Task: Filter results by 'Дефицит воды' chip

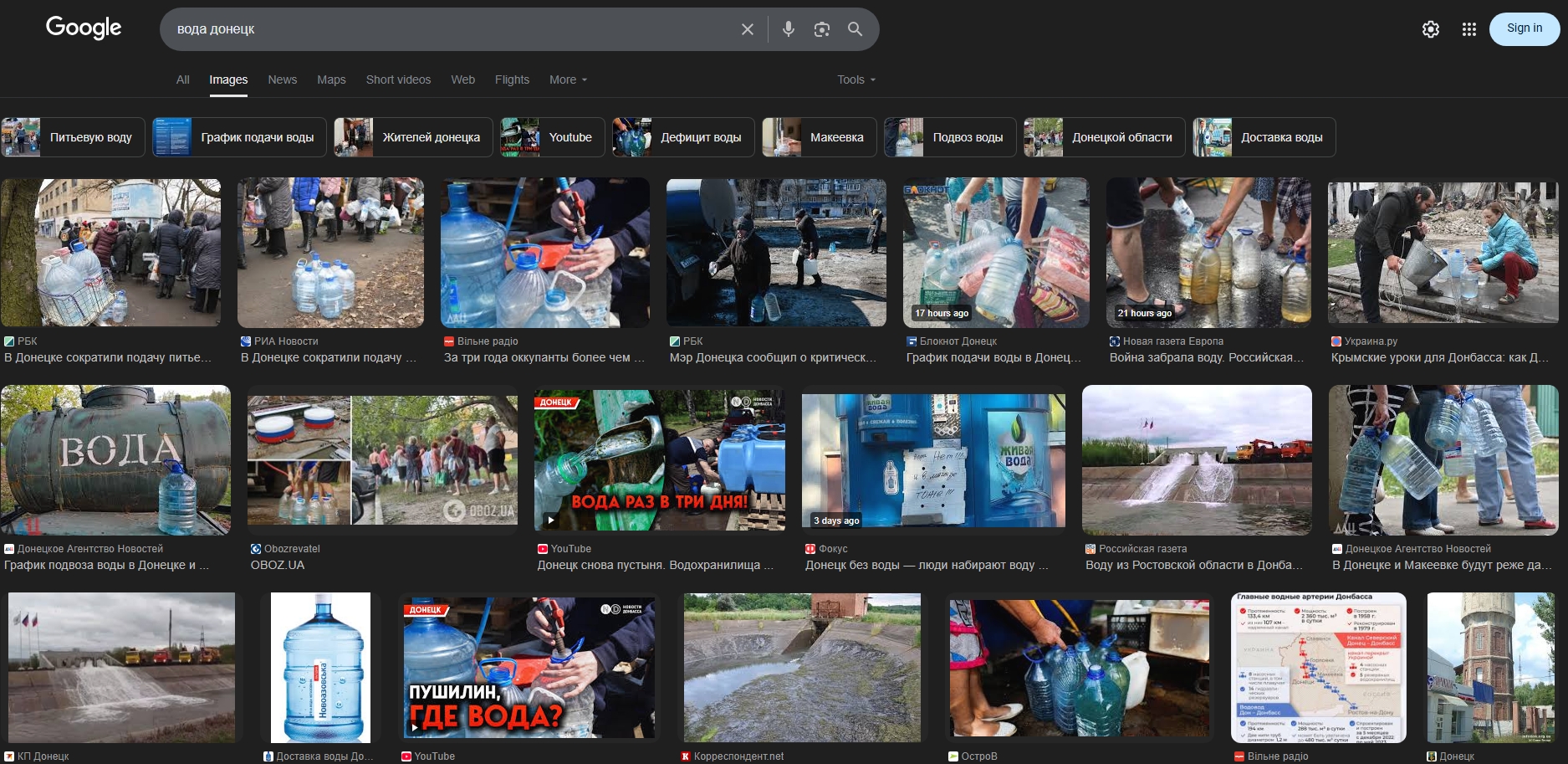Action: (x=682, y=137)
